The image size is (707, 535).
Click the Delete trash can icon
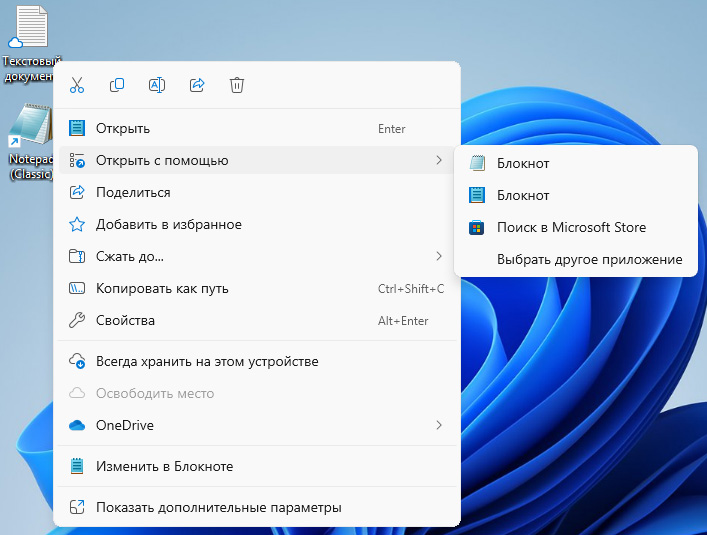click(x=237, y=85)
